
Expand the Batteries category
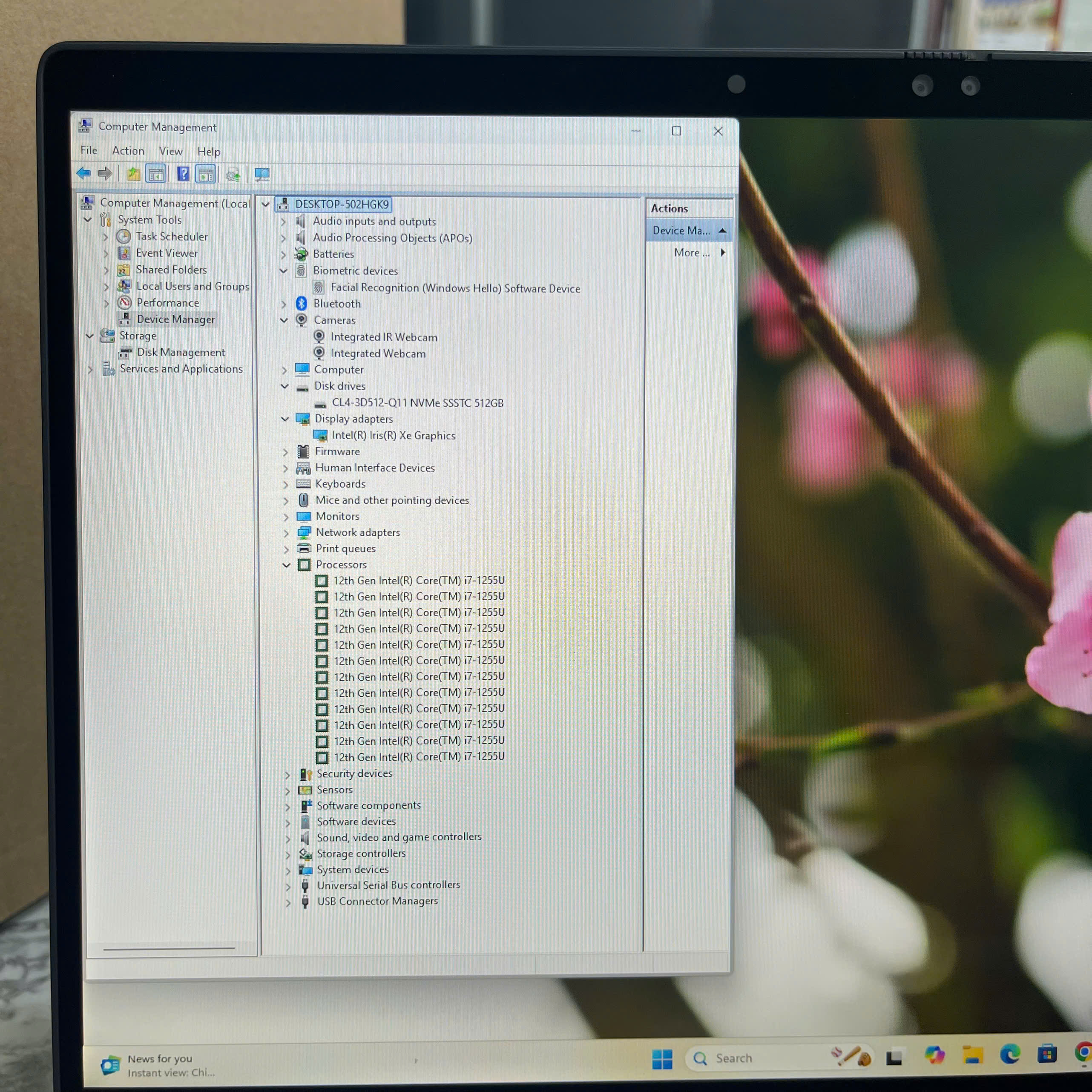[x=283, y=255]
